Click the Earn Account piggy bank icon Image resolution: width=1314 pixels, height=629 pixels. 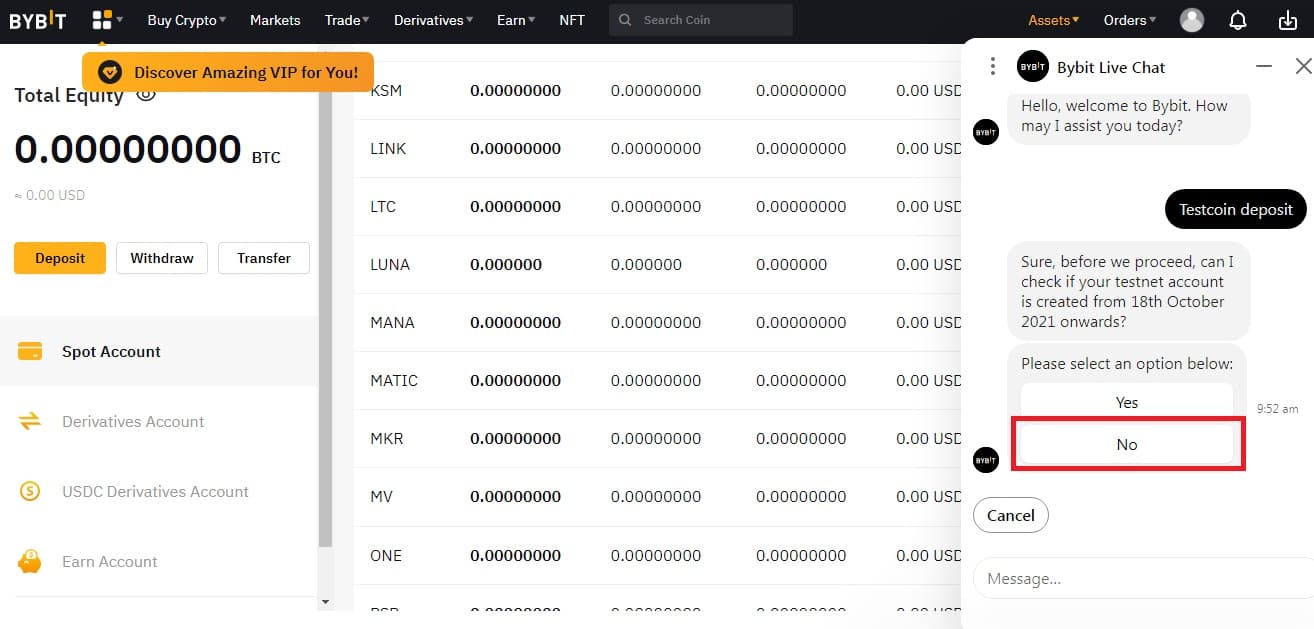pyautogui.click(x=30, y=561)
